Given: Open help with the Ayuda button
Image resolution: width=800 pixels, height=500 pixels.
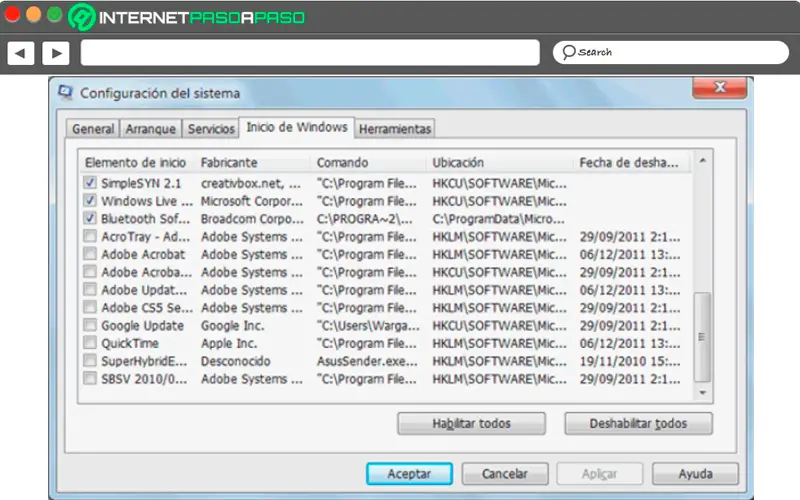Looking at the screenshot, I should tap(695, 474).
